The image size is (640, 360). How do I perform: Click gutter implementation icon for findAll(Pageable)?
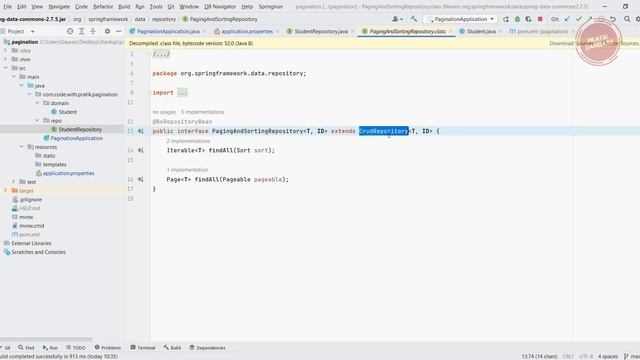pos(141,179)
